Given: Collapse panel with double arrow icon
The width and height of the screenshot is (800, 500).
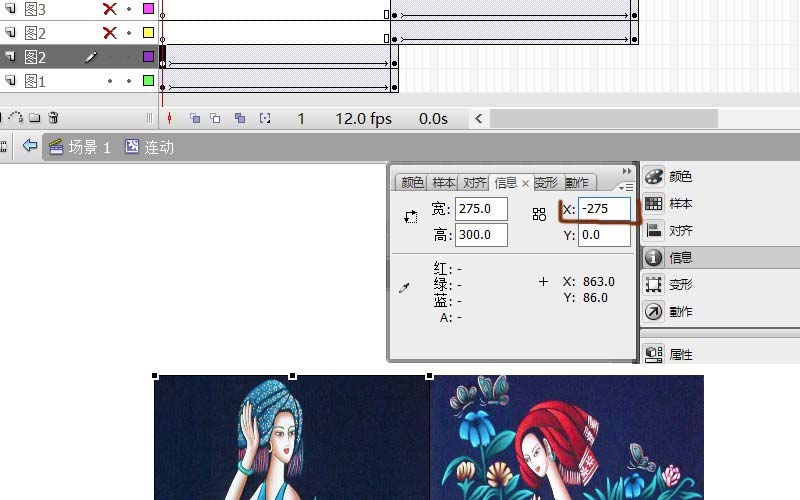Looking at the screenshot, I should 627,171.
